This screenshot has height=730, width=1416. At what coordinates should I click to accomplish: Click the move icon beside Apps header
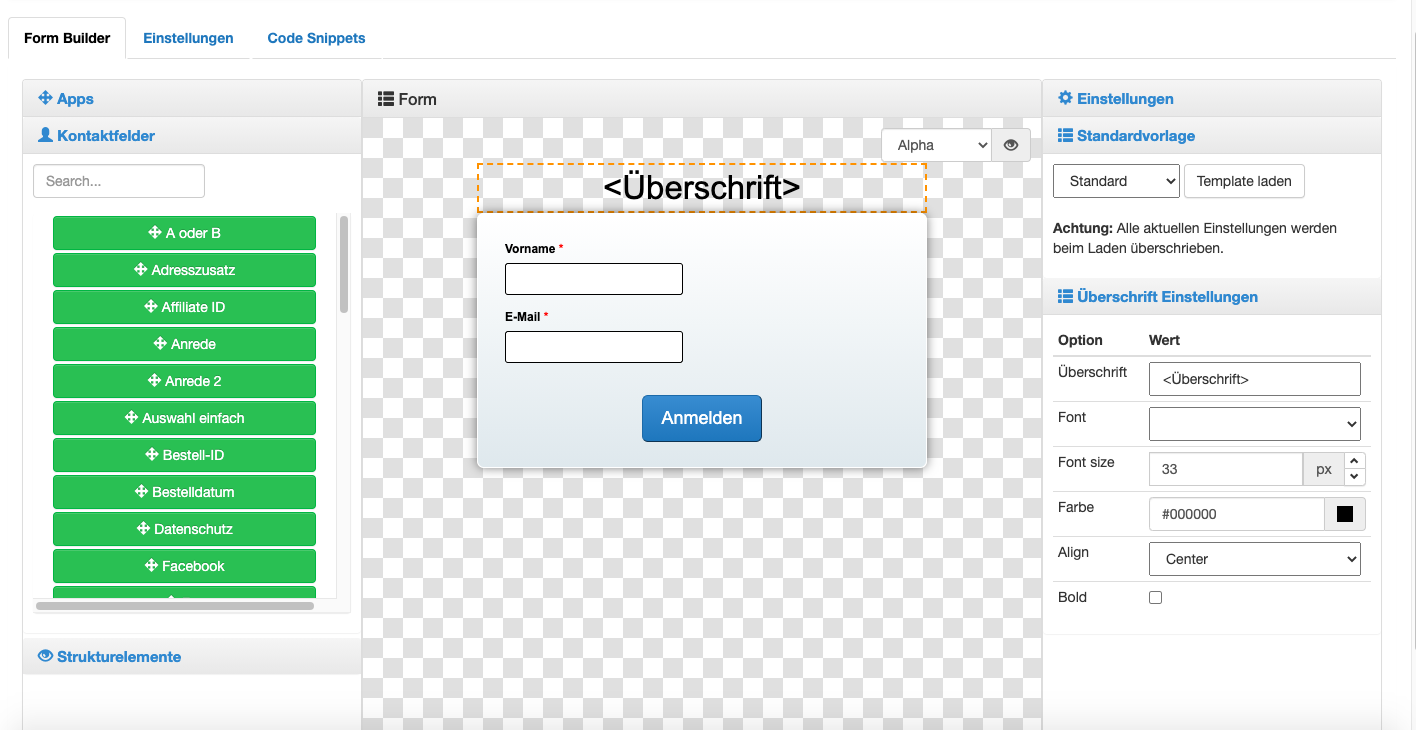(x=45, y=98)
